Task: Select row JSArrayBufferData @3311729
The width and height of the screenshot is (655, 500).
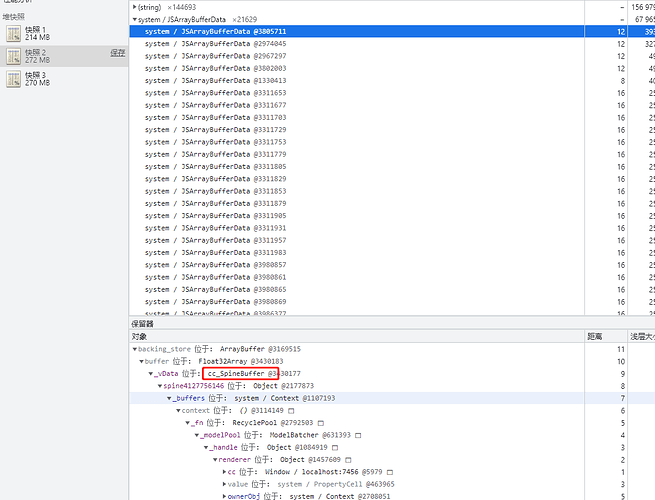Action: point(392,130)
